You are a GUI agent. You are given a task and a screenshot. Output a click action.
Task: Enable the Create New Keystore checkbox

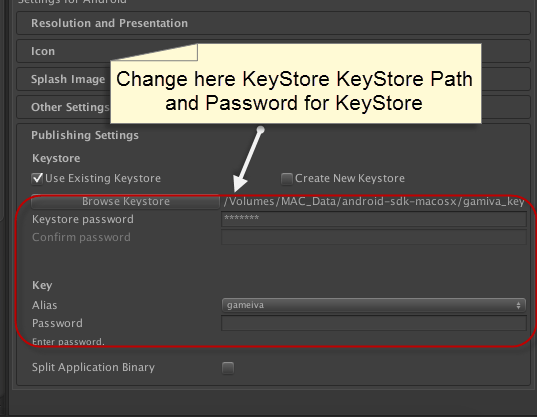(x=287, y=178)
